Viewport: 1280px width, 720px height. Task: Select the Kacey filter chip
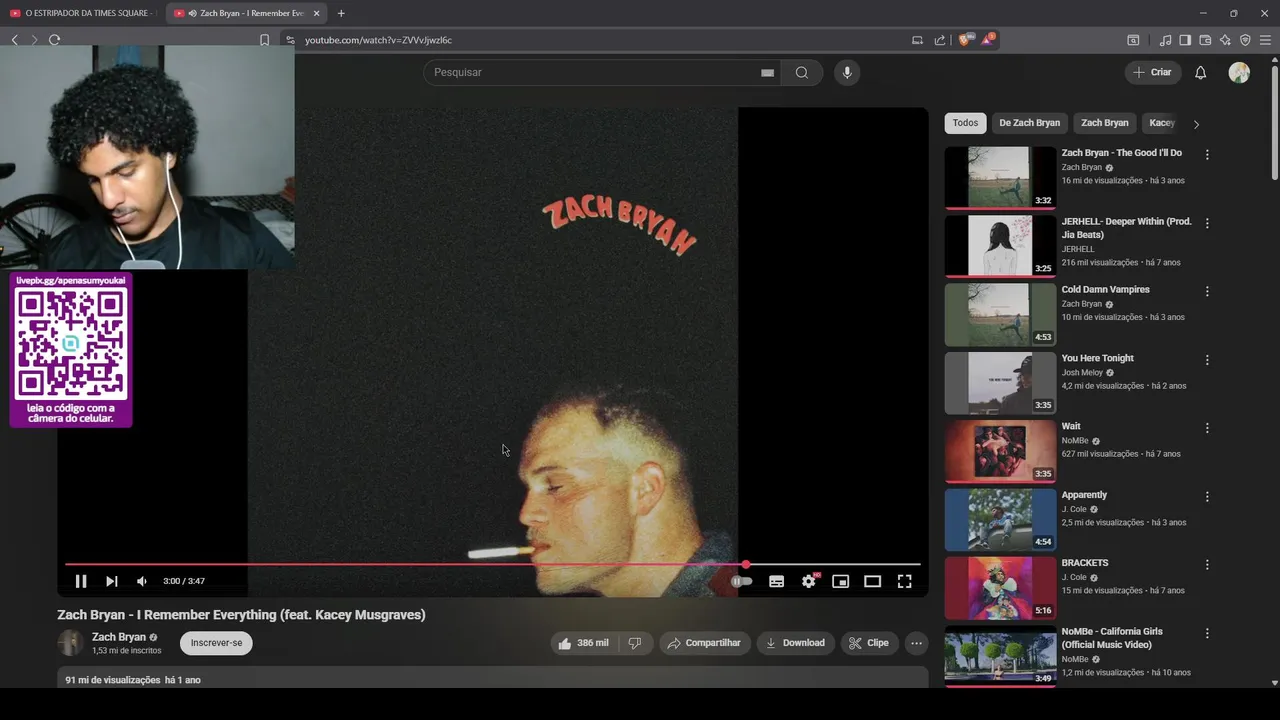tap(1161, 123)
